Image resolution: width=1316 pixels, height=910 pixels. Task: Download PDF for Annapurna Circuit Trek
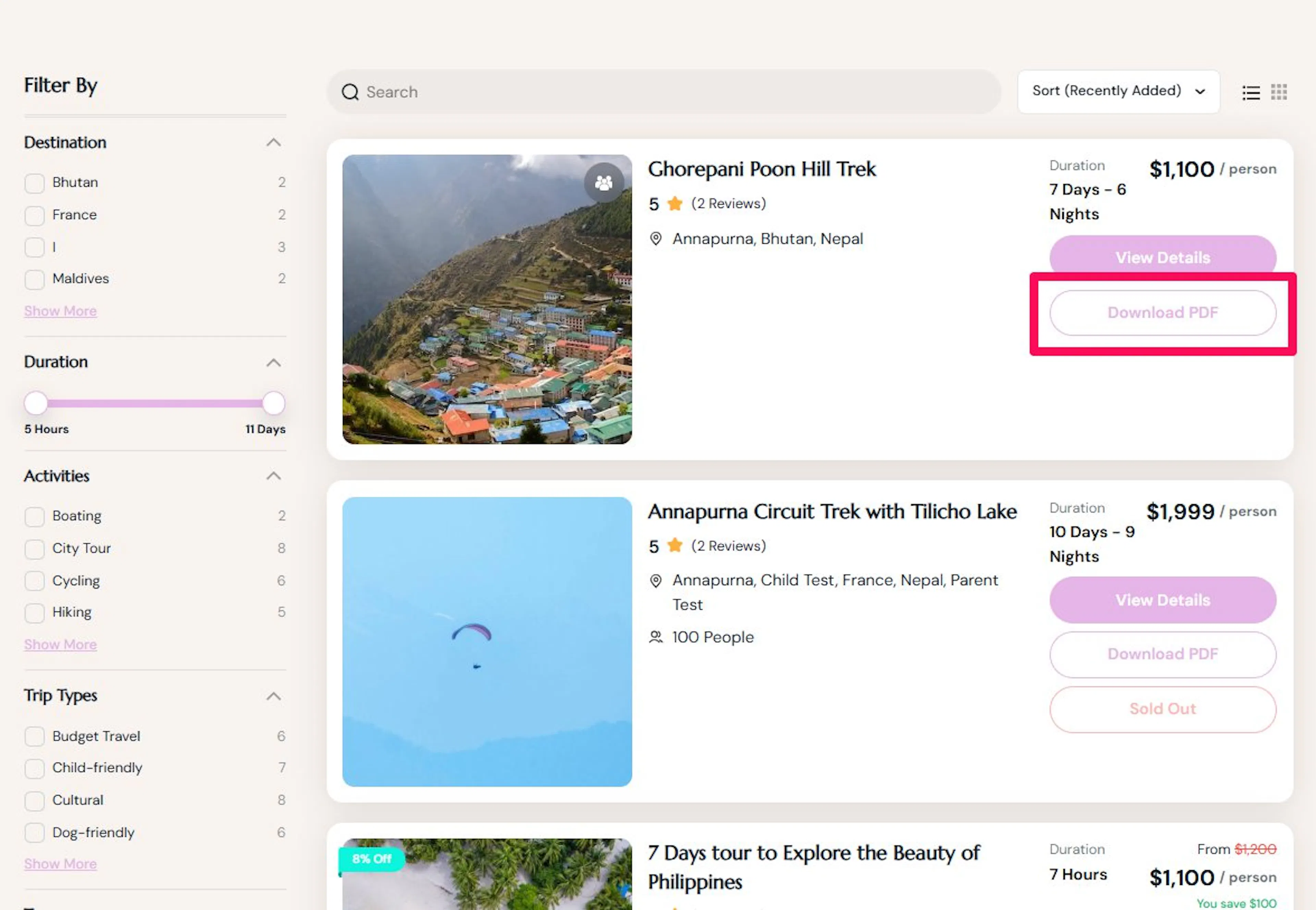[x=1163, y=654]
